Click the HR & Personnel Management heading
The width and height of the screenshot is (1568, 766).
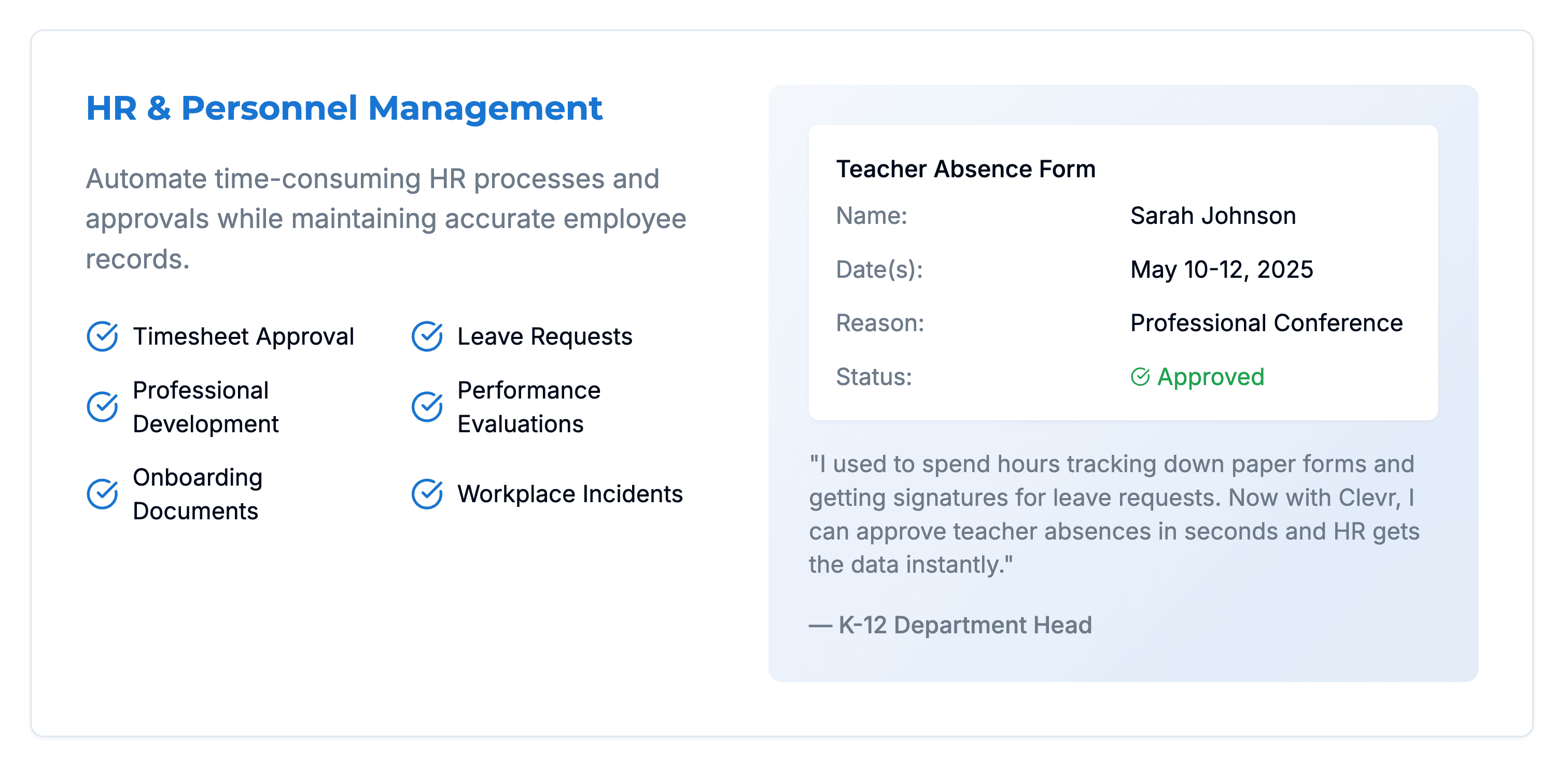point(344,108)
